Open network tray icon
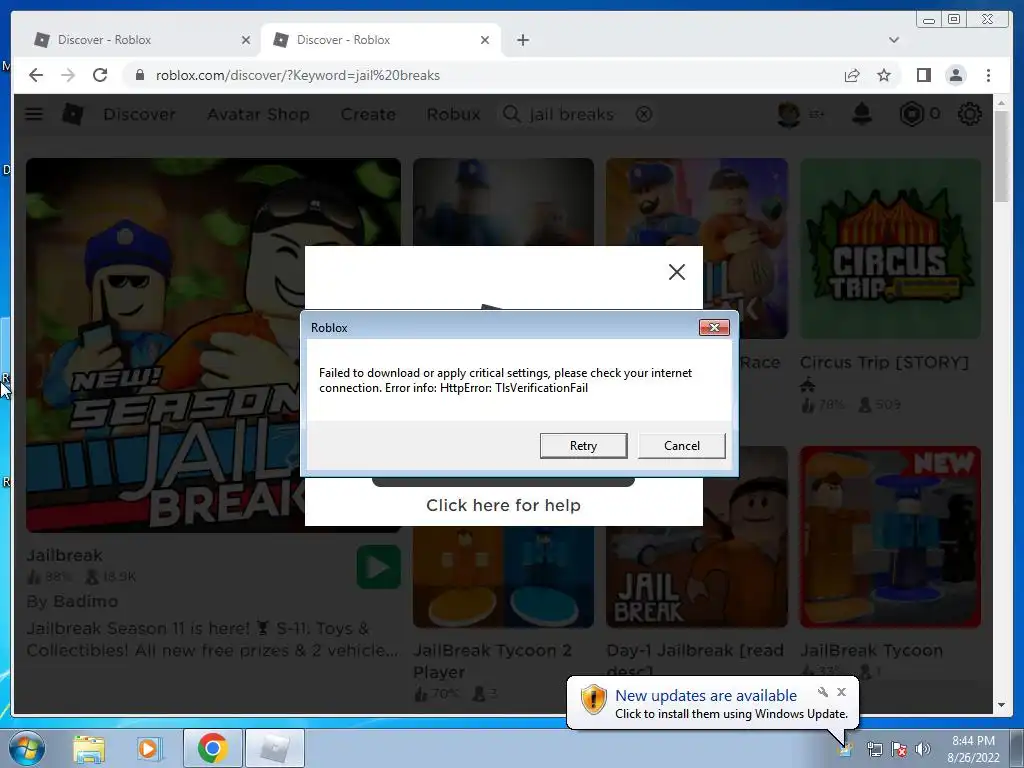The width and height of the screenshot is (1024, 768). click(x=874, y=749)
